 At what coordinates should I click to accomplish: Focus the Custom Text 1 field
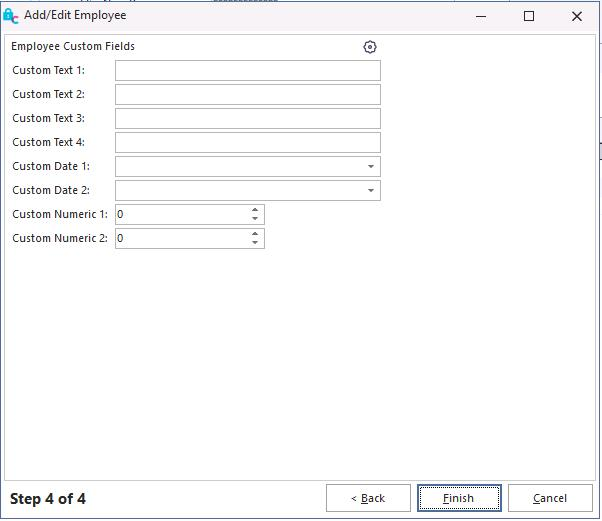247,71
